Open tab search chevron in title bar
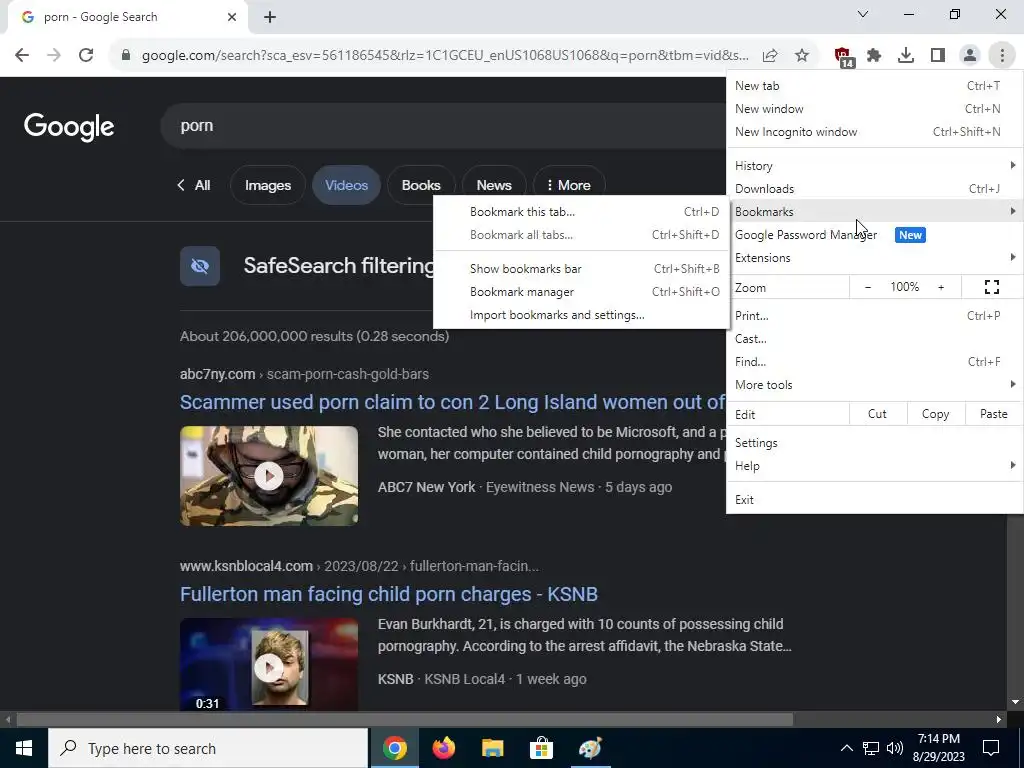1024x768 pixels. [863, 14]
